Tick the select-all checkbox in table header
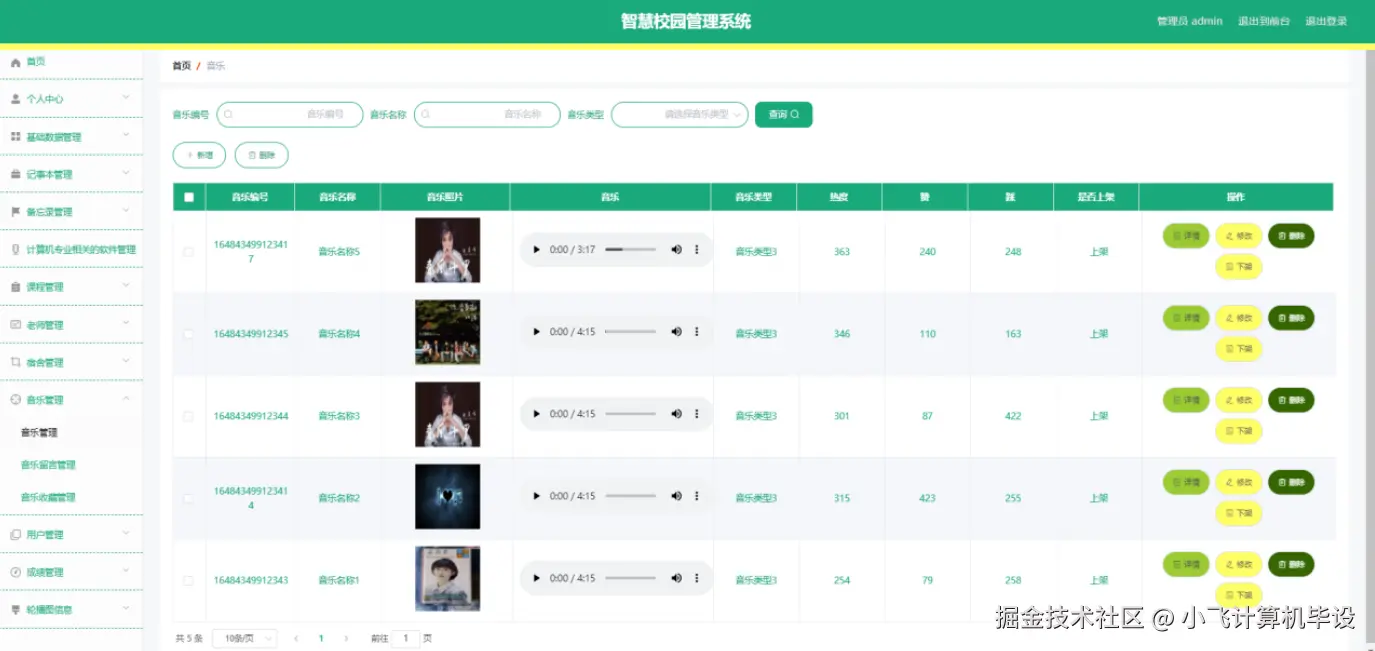The height and width of the screenshot is (651, 1375). click(x=188, y=197)
